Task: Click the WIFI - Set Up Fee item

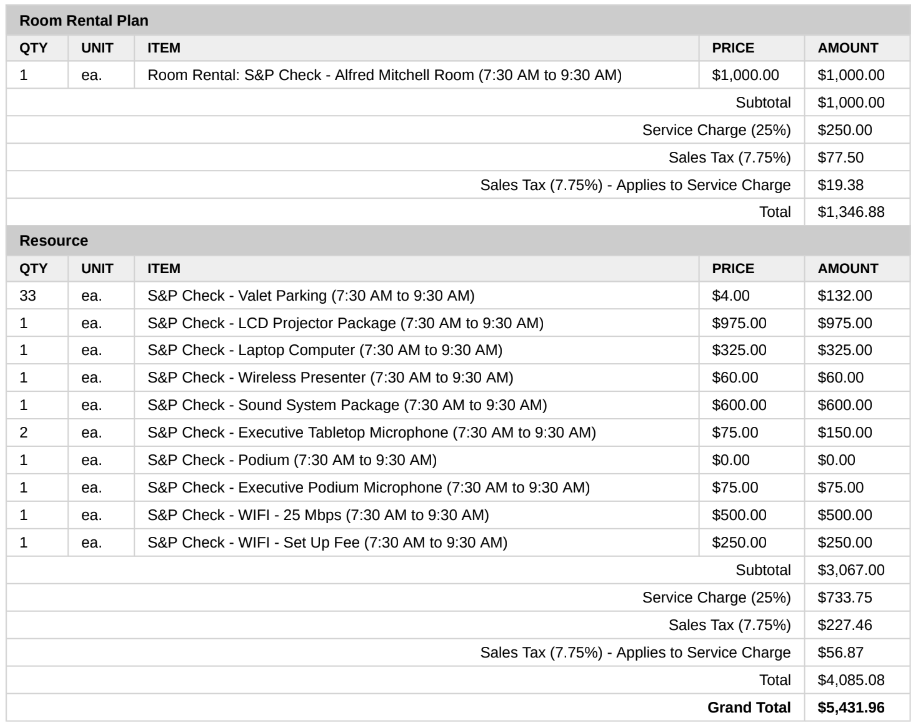Action: (x=326, y=542)
